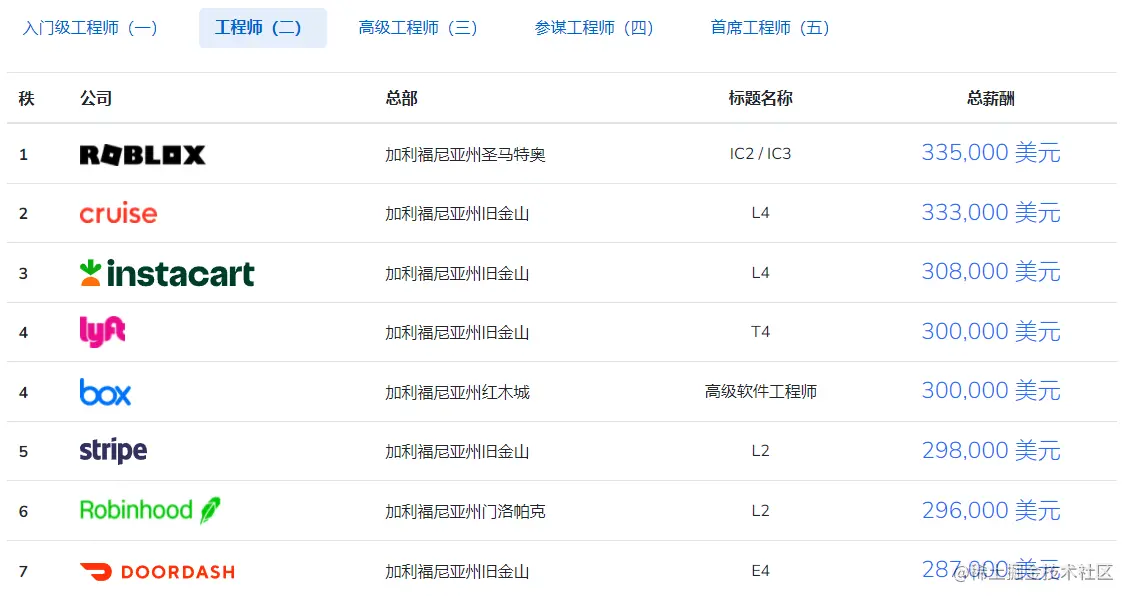Click the L4 level in Instacart row
Viewport: 1132px width, 601px height.
[x=760, y=272]
